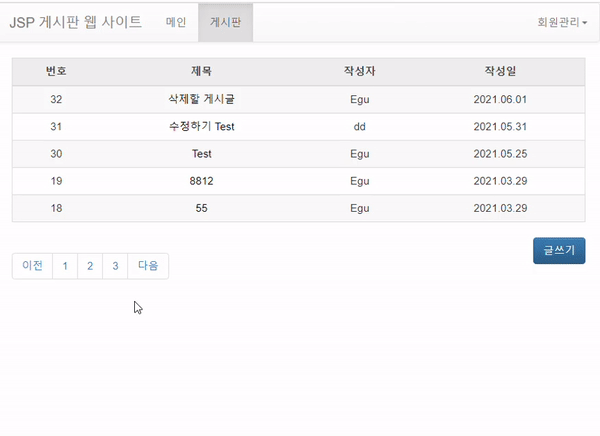The image size is (600, 436).
Task: Open pagination page 1
Action: pos(65,266)
